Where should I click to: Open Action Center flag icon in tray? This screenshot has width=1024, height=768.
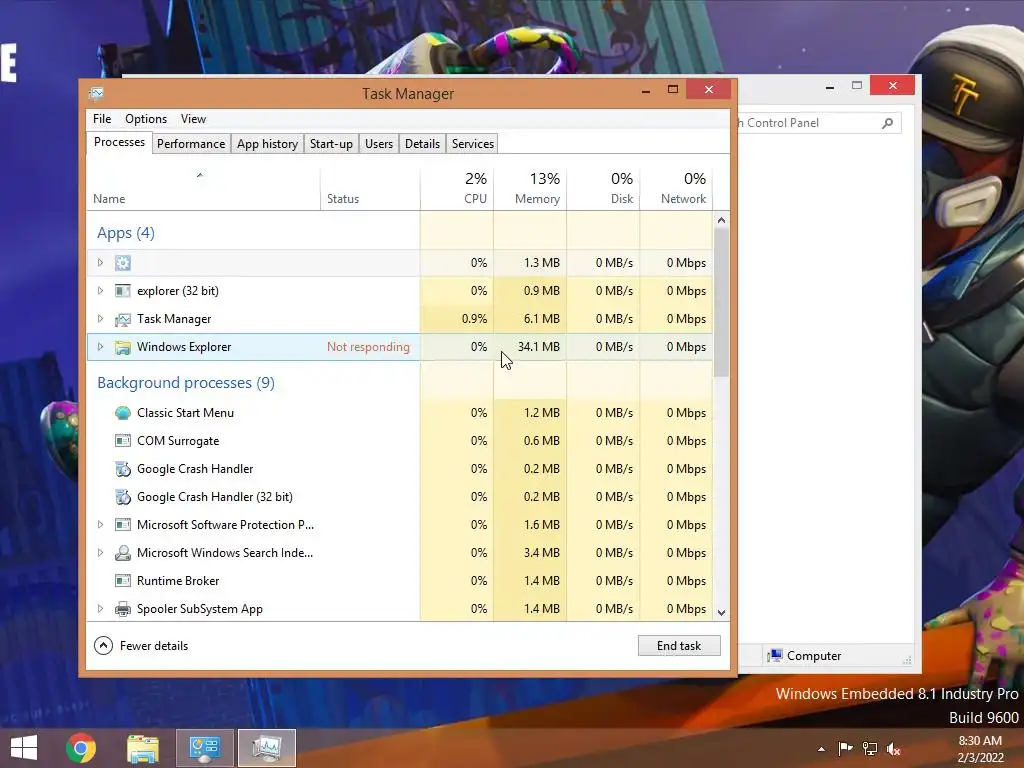845,748
